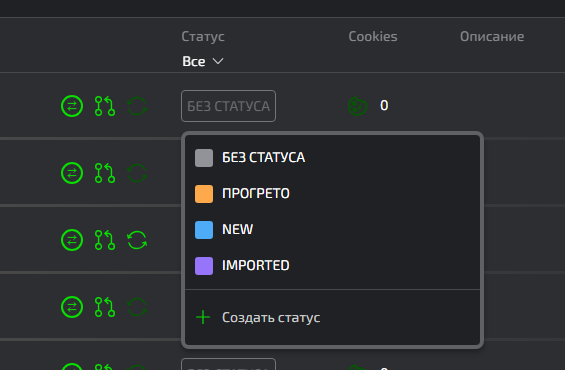Choose ПРОГРЕТО status option

click(x=332, y=193)
